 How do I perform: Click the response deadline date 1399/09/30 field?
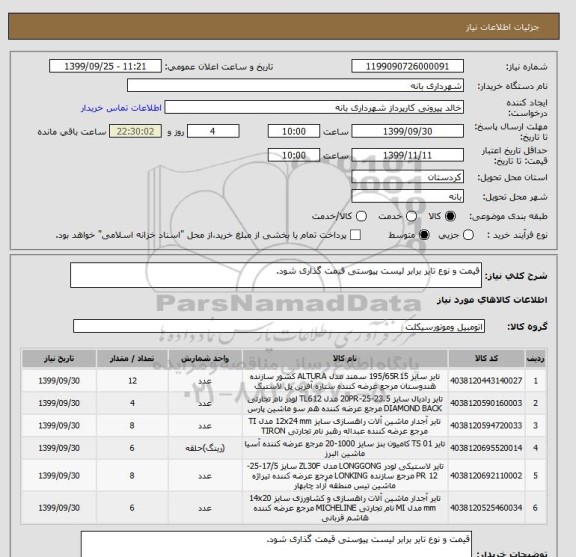[x=407, y=131]
